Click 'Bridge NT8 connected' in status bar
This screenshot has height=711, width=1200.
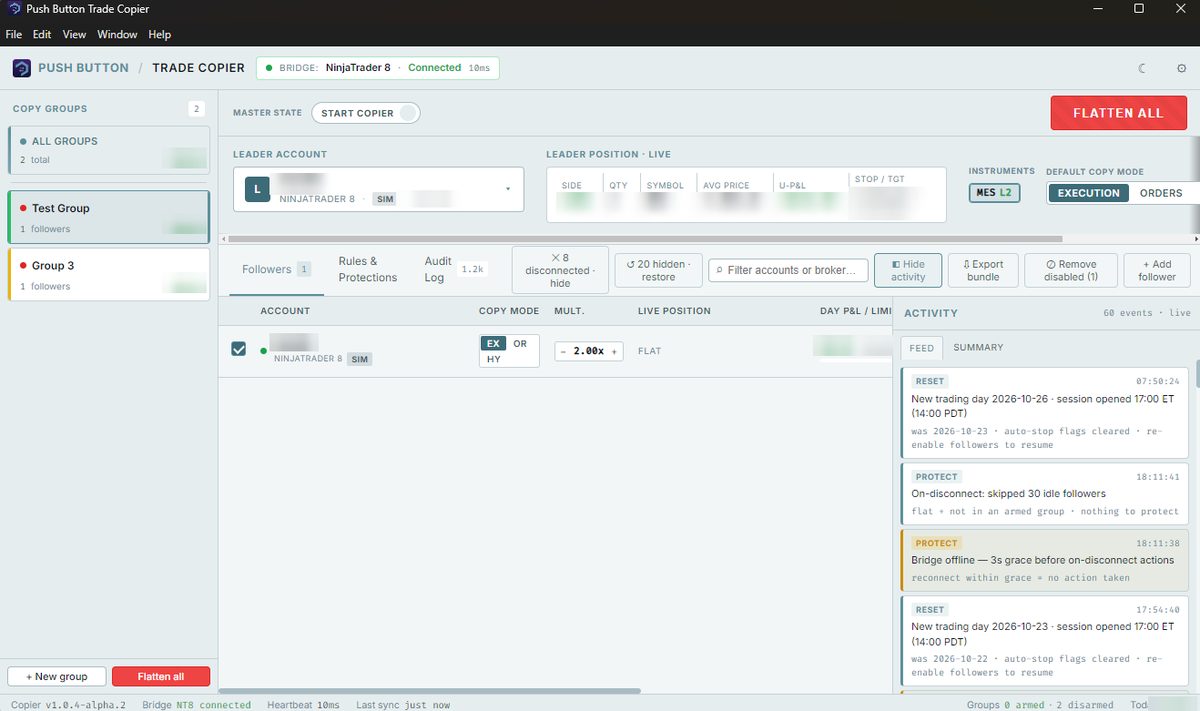click(197, 705)
